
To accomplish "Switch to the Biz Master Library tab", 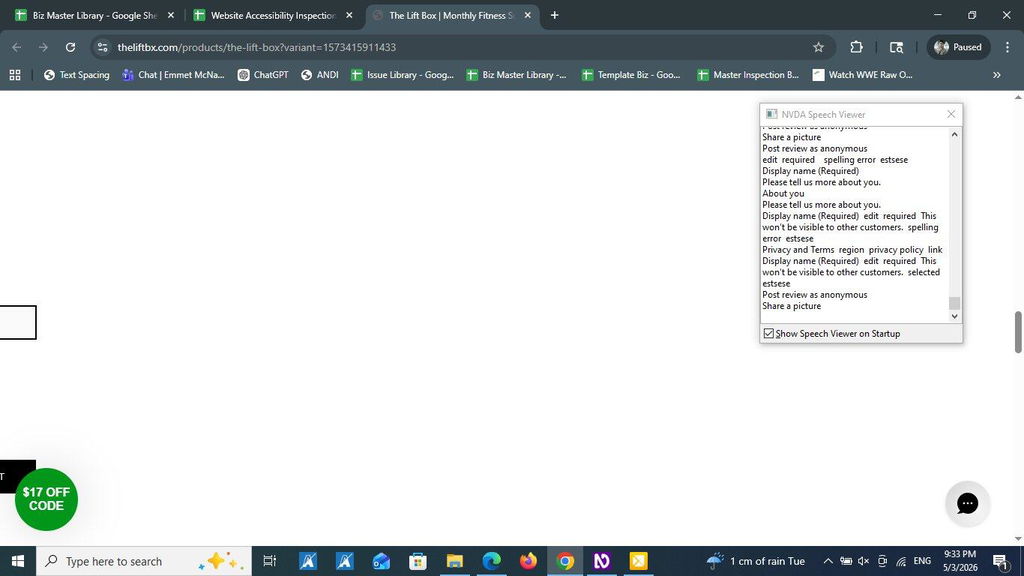I will coord(95,15).
